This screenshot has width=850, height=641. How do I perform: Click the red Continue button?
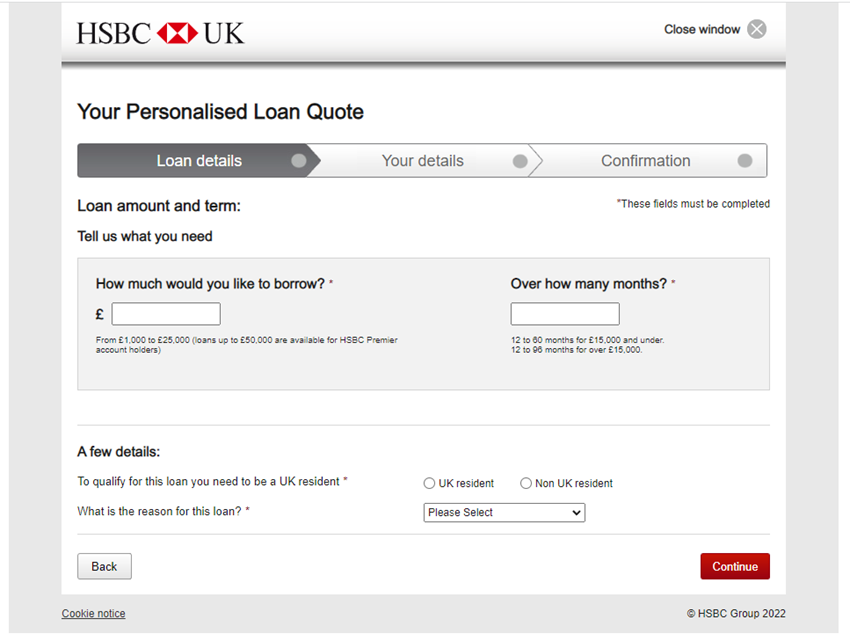pyautogui.click(x=735, y=566)
